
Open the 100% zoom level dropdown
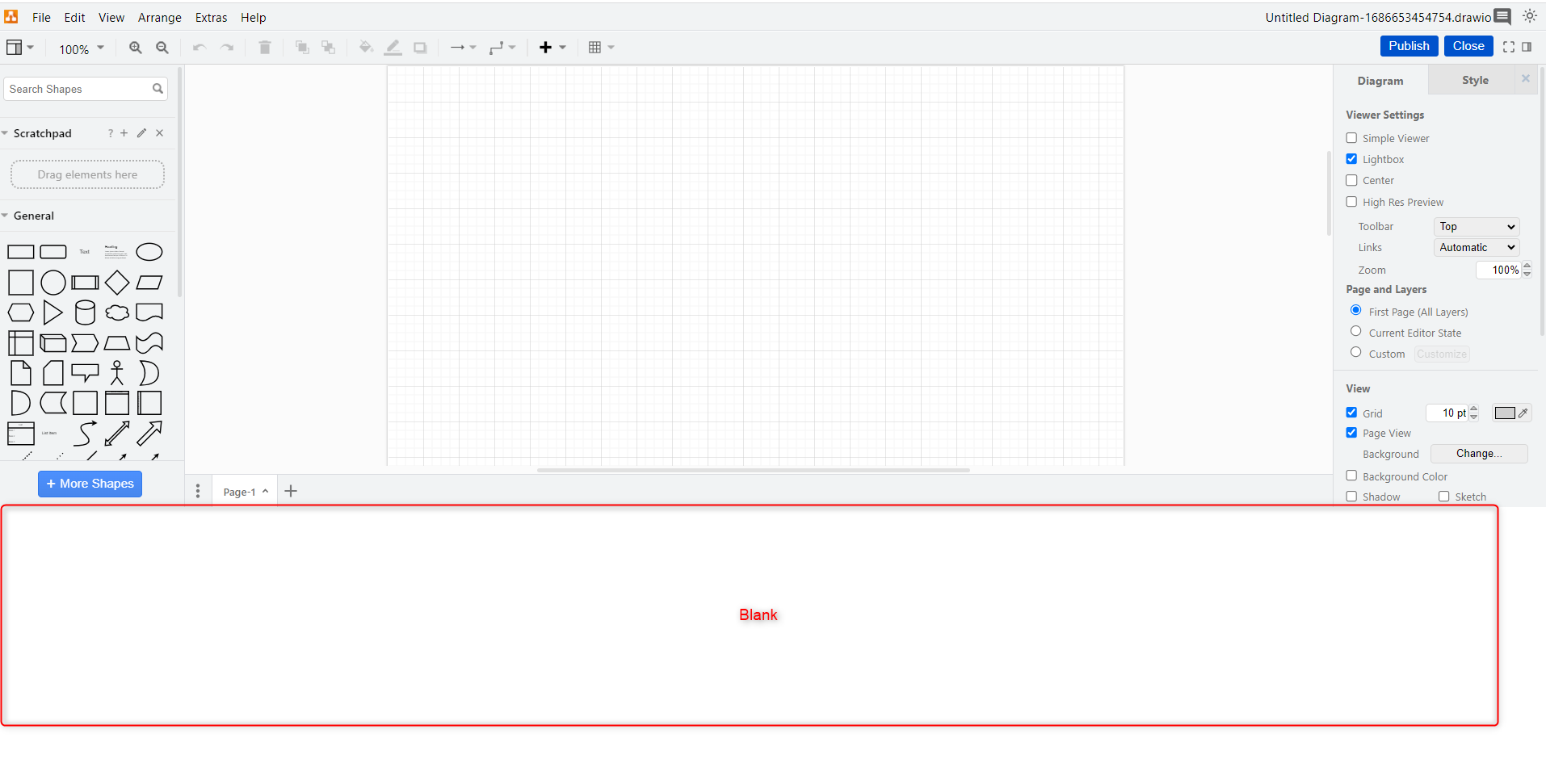tap(82, 48)
